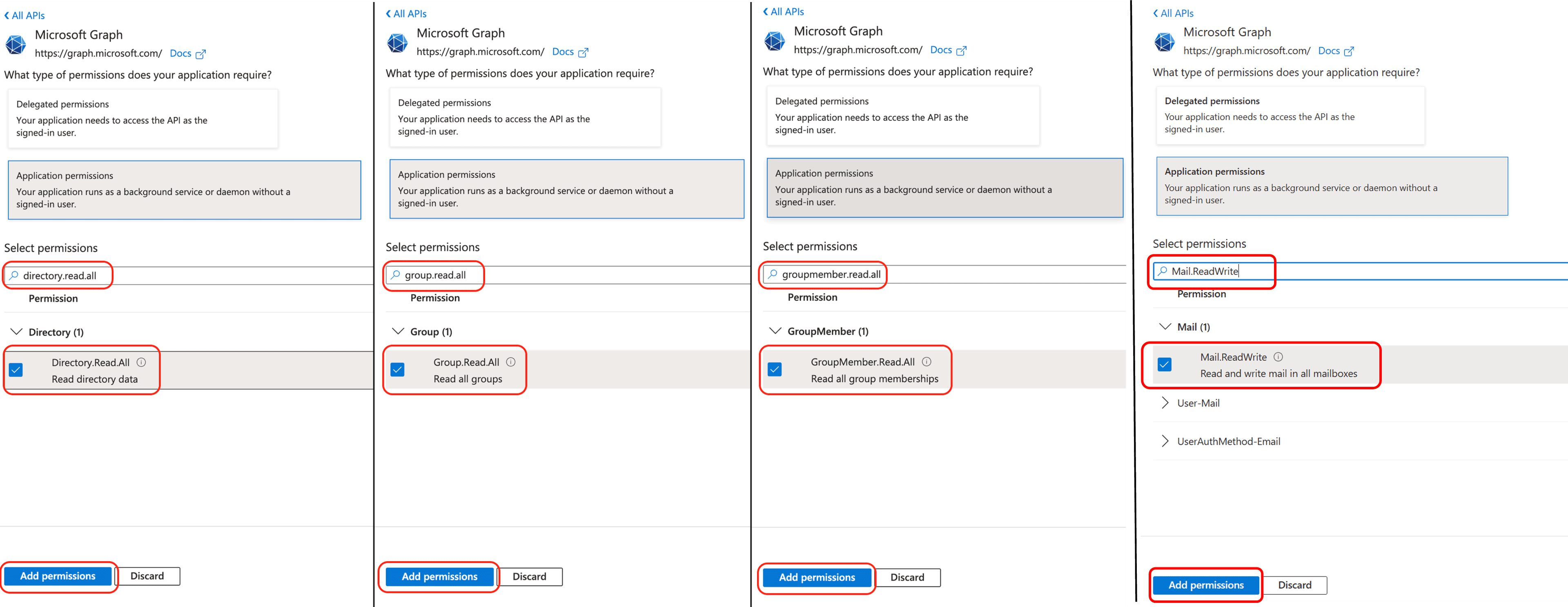
Task: Uncheck the GroupMember.Read.All checkbox
Action: pos(775,370)
